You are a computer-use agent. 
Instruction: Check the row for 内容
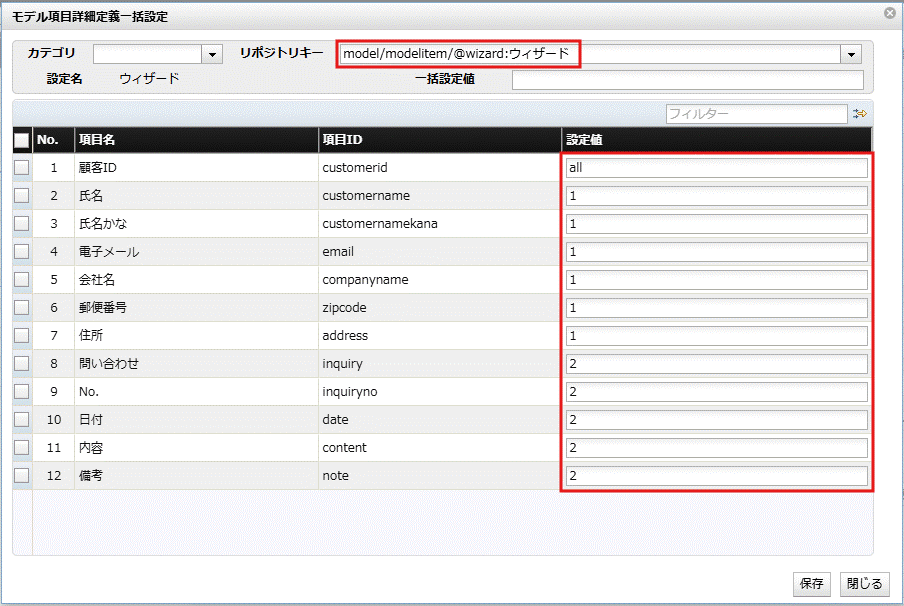[x=21, y=447]
